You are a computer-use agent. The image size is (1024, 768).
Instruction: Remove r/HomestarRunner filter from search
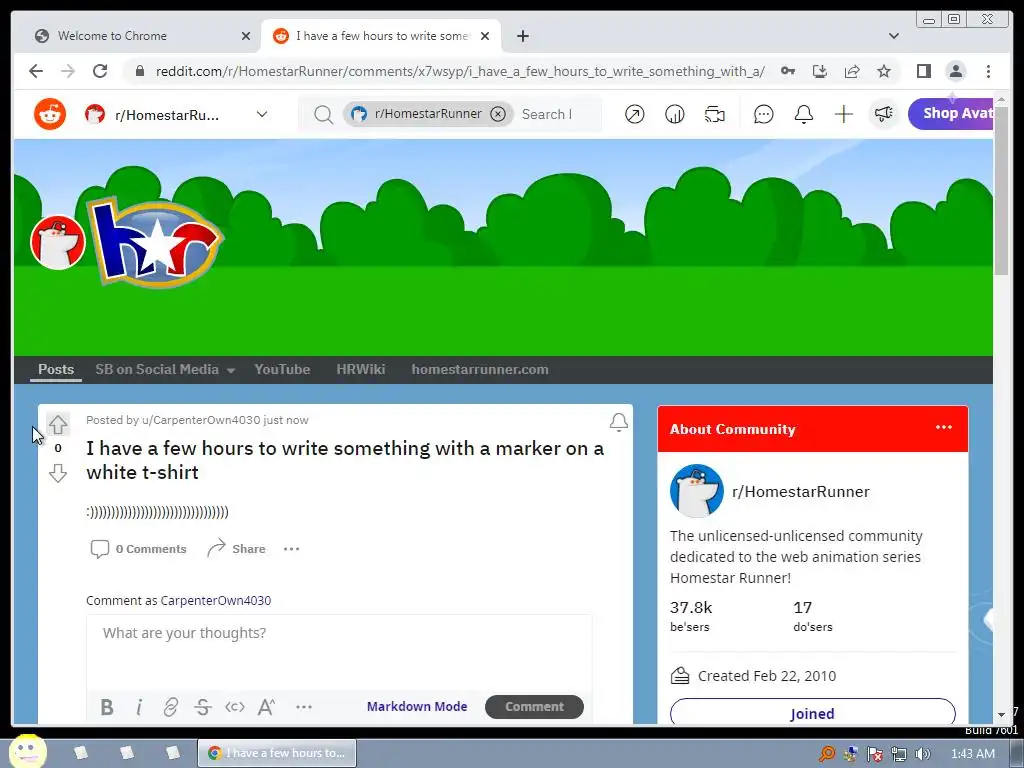(498, 114)
